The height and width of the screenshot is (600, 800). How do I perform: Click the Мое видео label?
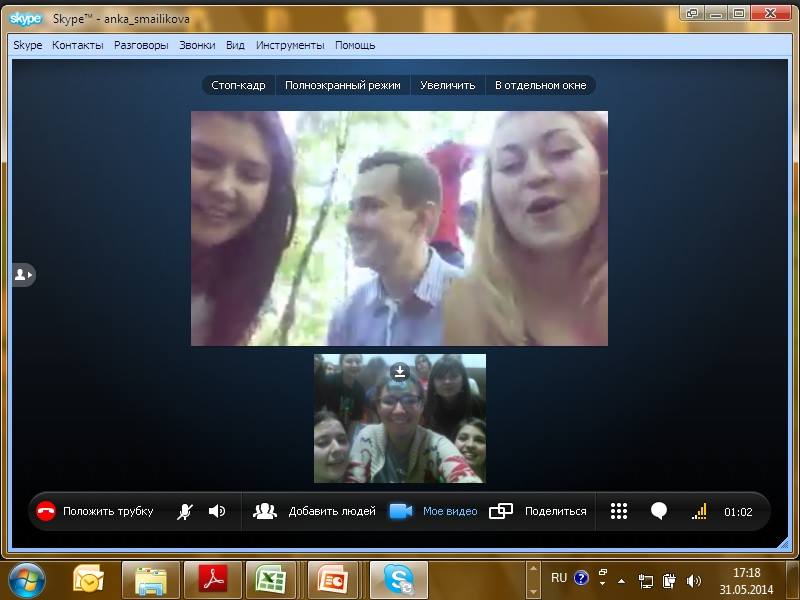coord(450,511)
